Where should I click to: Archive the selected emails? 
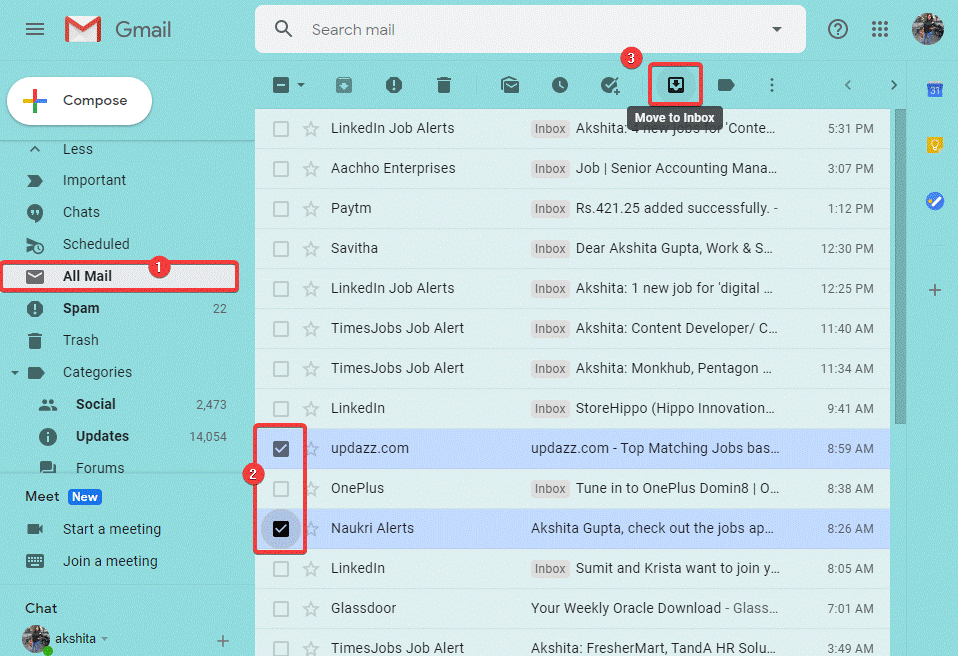(343, 85)
